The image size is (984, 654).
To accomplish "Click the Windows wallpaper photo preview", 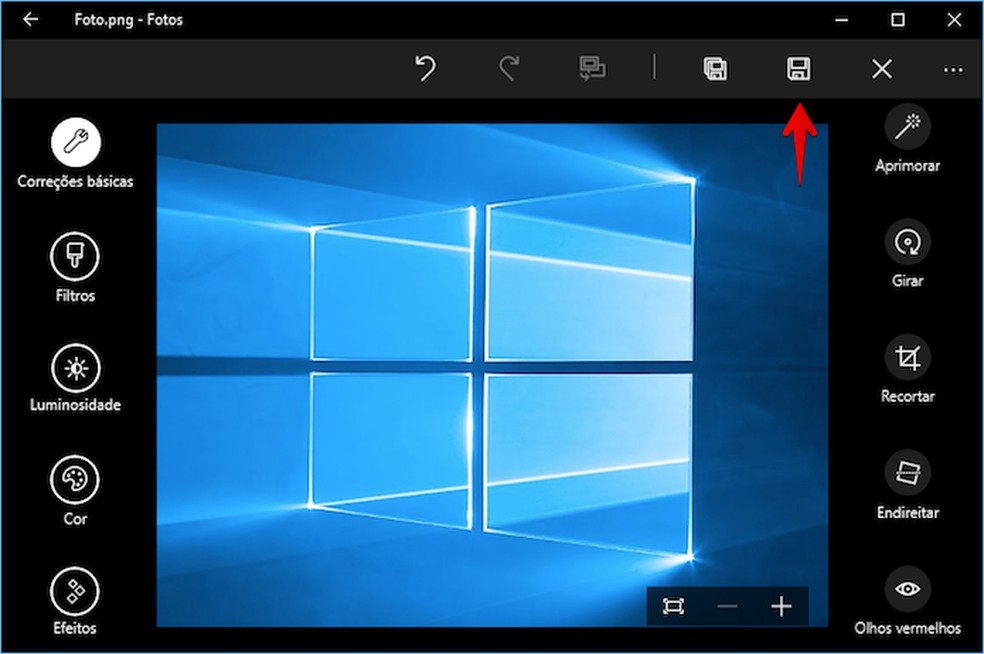I will [492, 375].
